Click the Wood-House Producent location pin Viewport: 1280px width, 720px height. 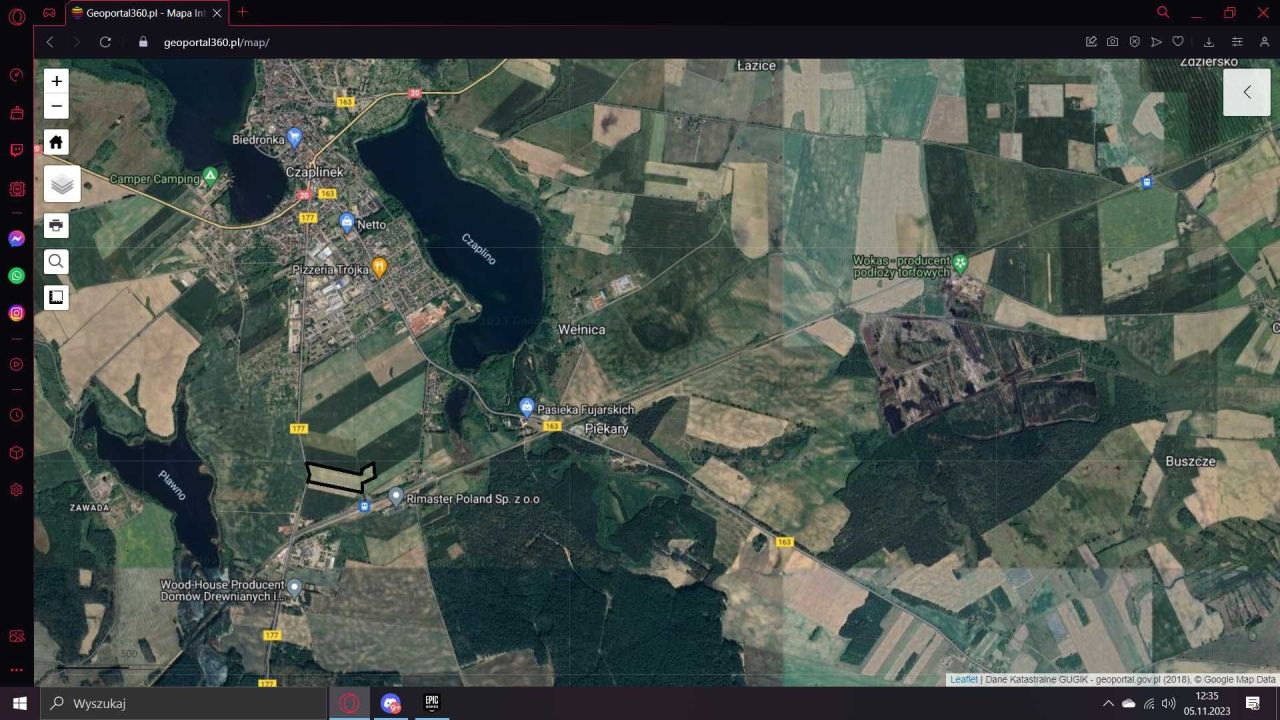click(294, 586)
